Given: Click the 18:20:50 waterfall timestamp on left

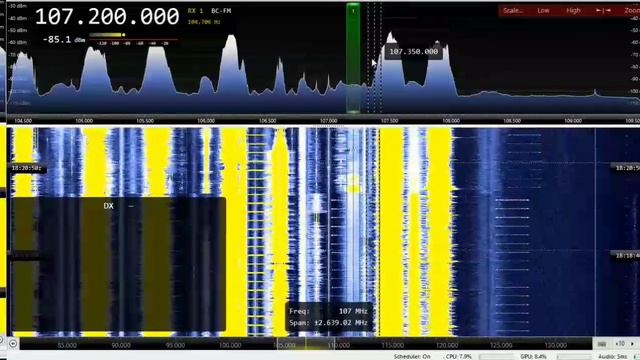Looking at the screenshot, I should [26, 168].
